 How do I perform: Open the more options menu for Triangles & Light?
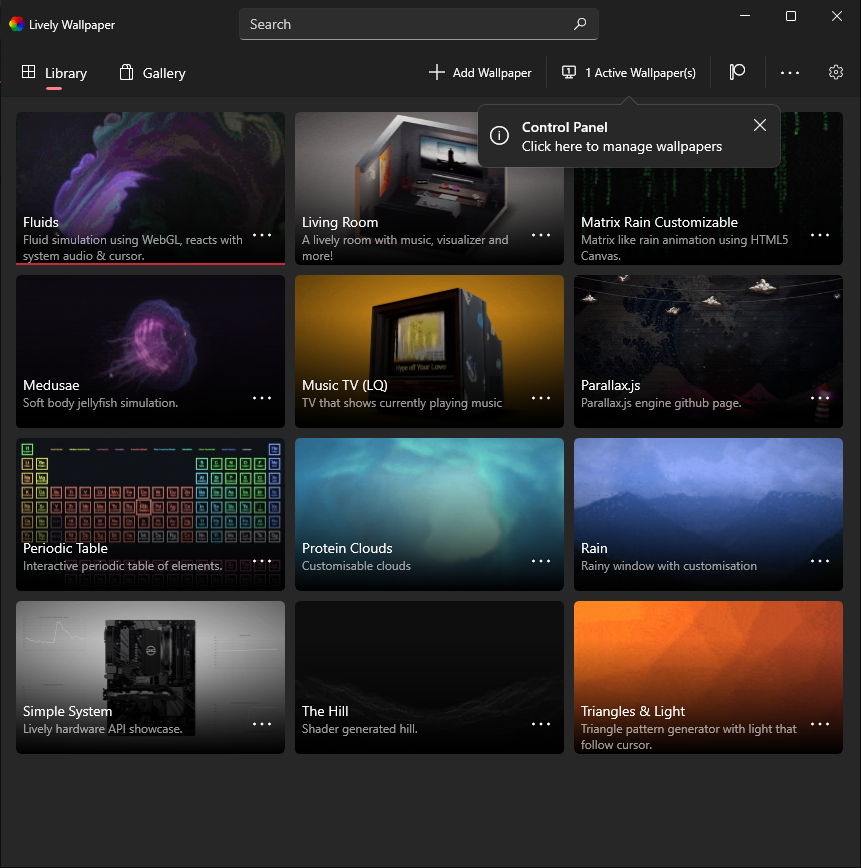point(820,724)
